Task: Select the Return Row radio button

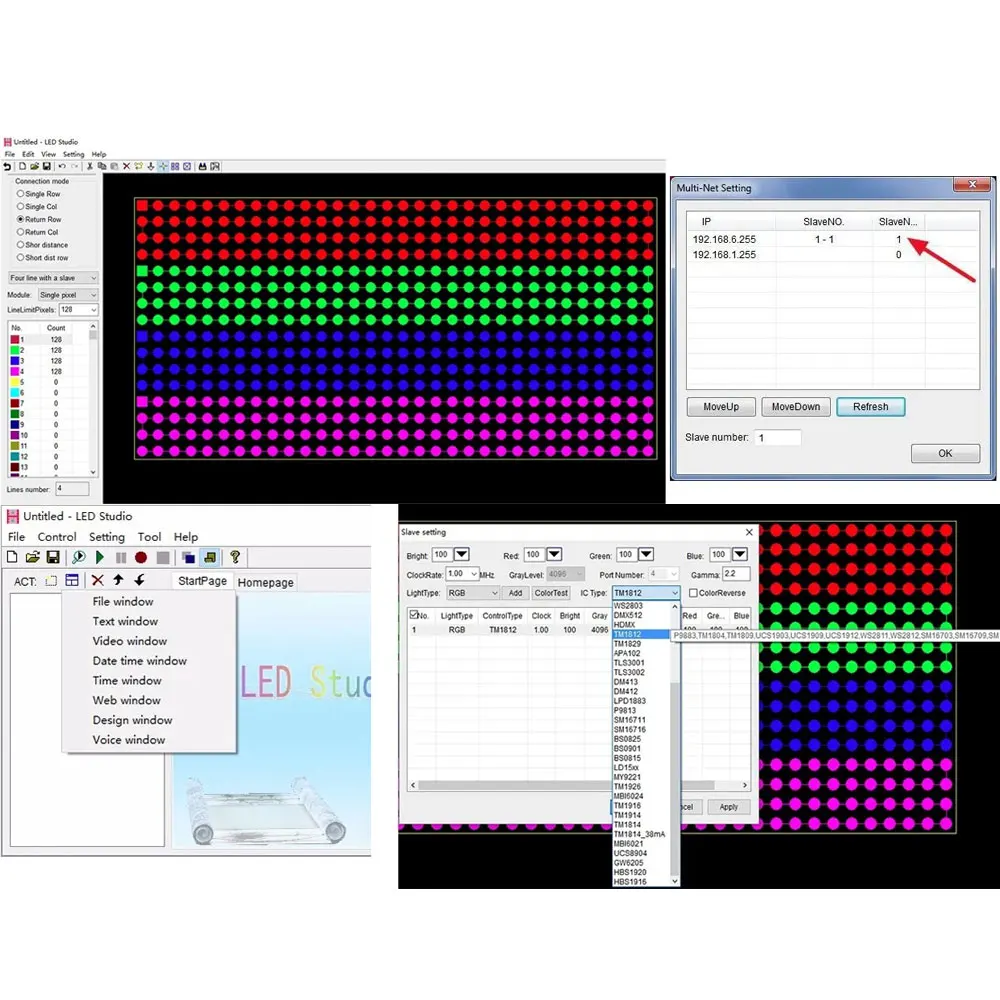Action: point(21,219)
